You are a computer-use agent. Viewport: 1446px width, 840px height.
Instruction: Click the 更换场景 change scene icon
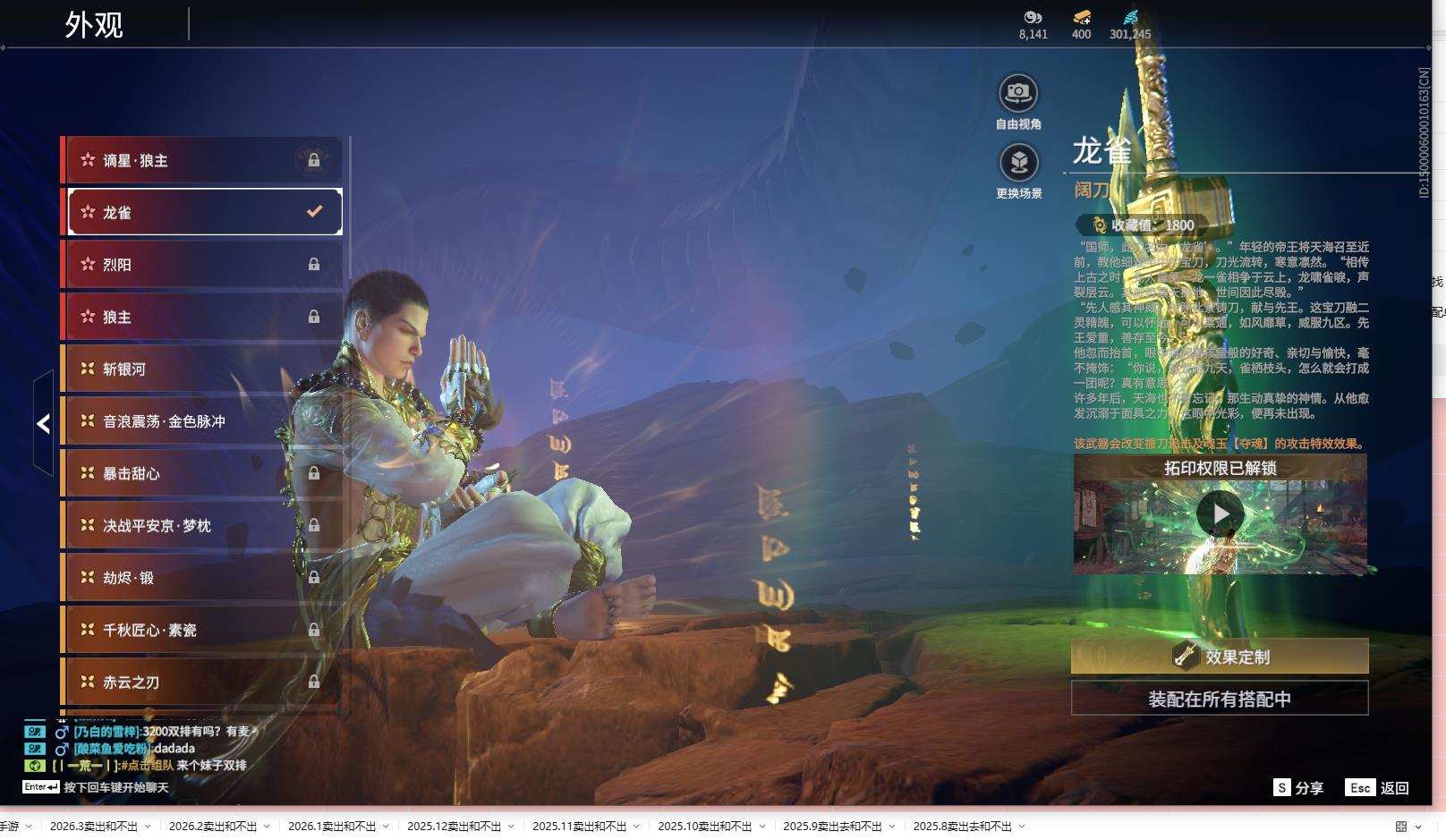1018,163
